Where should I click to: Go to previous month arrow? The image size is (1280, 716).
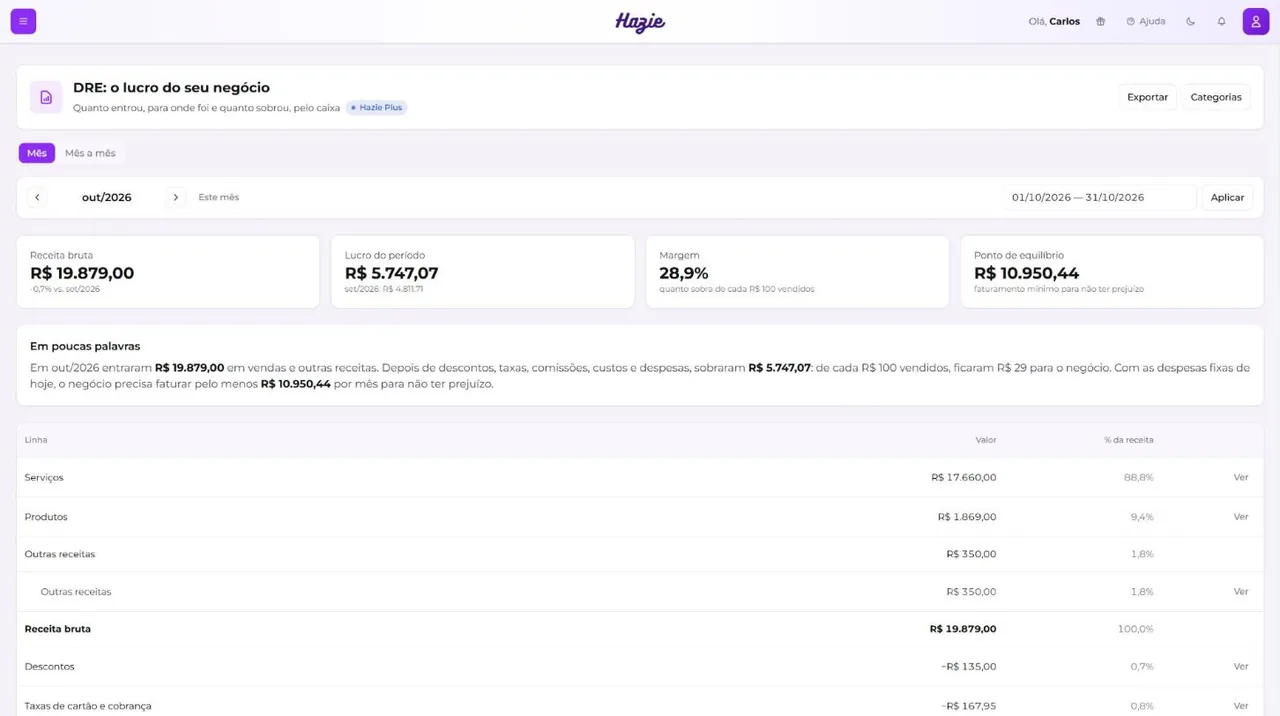[x=37, y=197]
